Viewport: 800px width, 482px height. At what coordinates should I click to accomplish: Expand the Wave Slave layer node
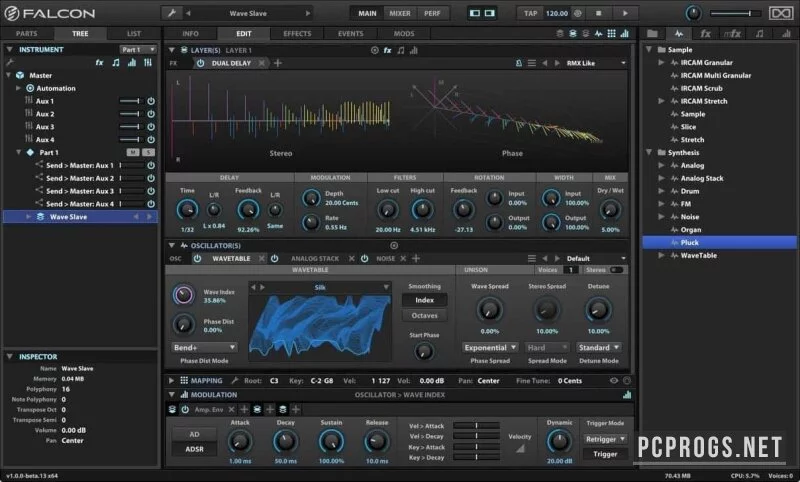(29, 217)
